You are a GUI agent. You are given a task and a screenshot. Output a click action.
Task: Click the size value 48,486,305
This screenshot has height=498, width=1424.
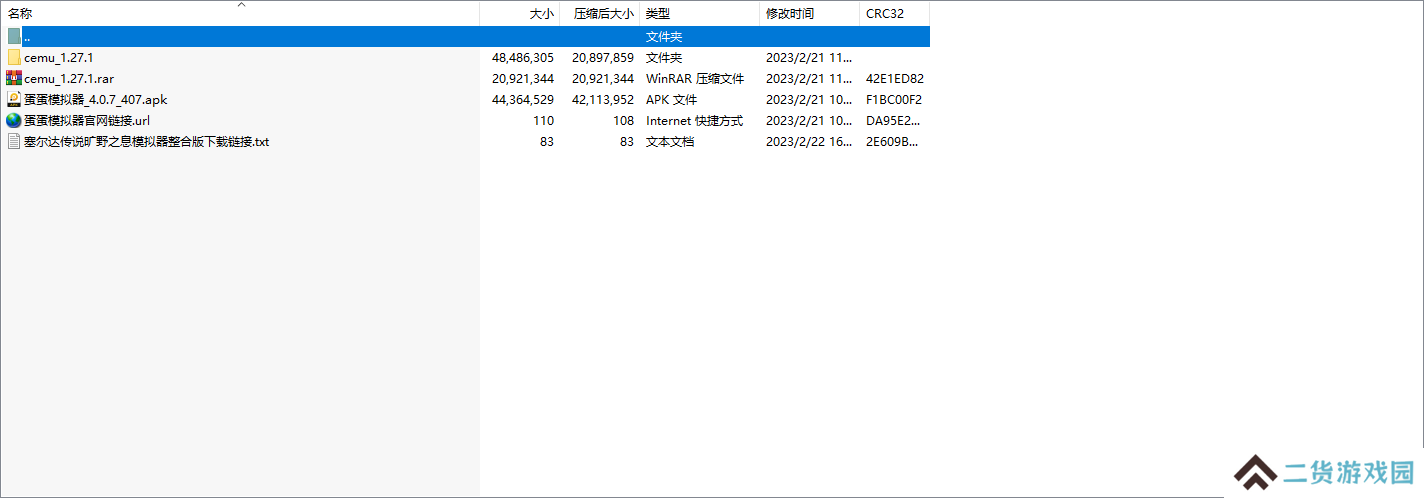click(523, 57)
